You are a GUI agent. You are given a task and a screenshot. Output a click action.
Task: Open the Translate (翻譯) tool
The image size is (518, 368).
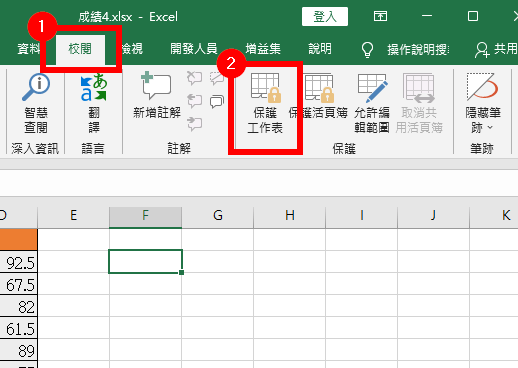94,103
